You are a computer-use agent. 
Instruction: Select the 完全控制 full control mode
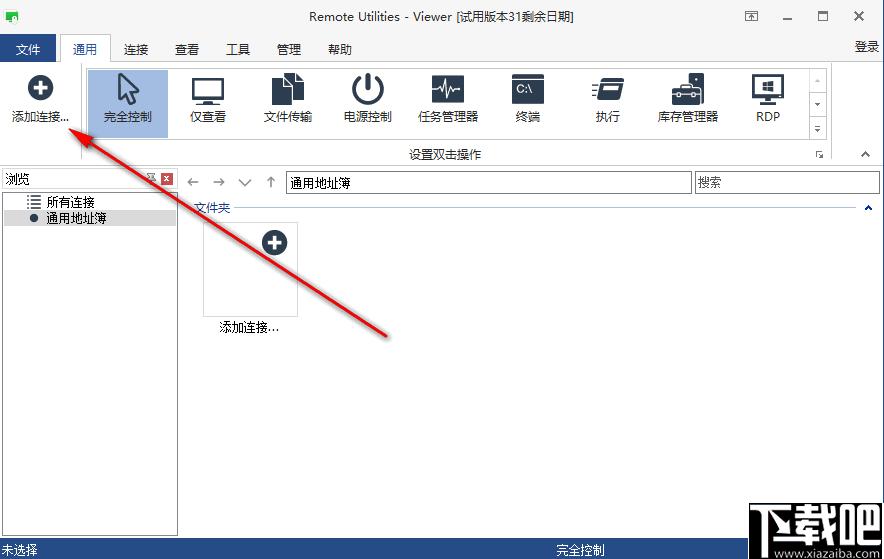[x=128, y=104]
